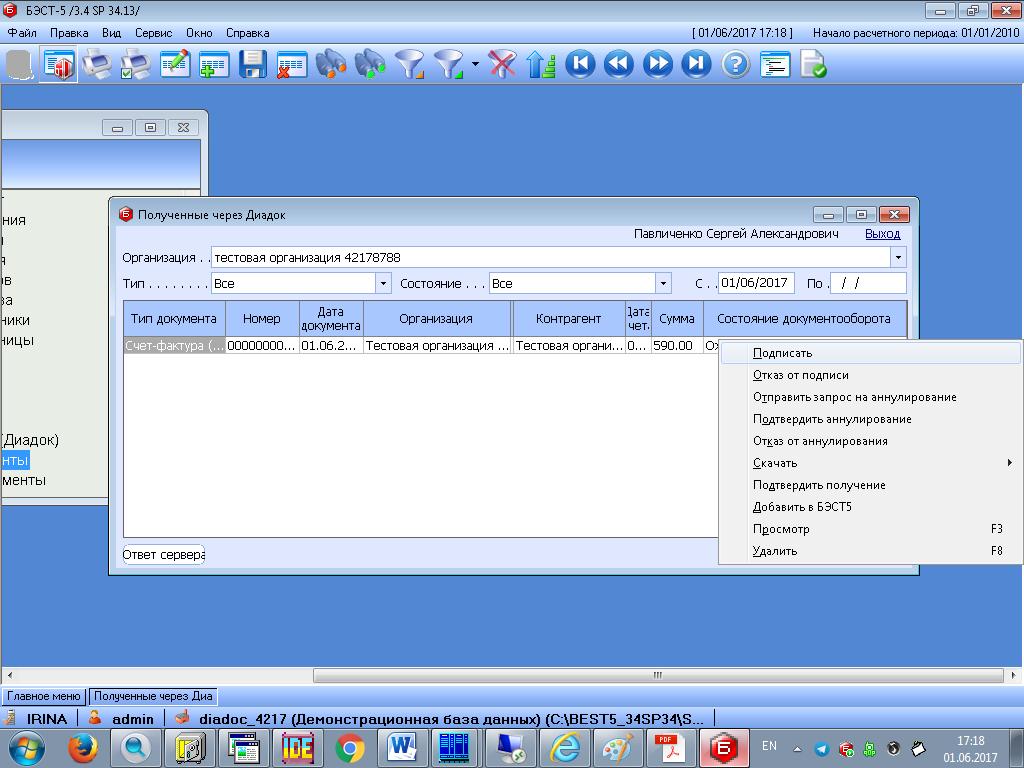Expand the small arrow beside the filter icons
1024x768 pixels.
pos(475,64)
